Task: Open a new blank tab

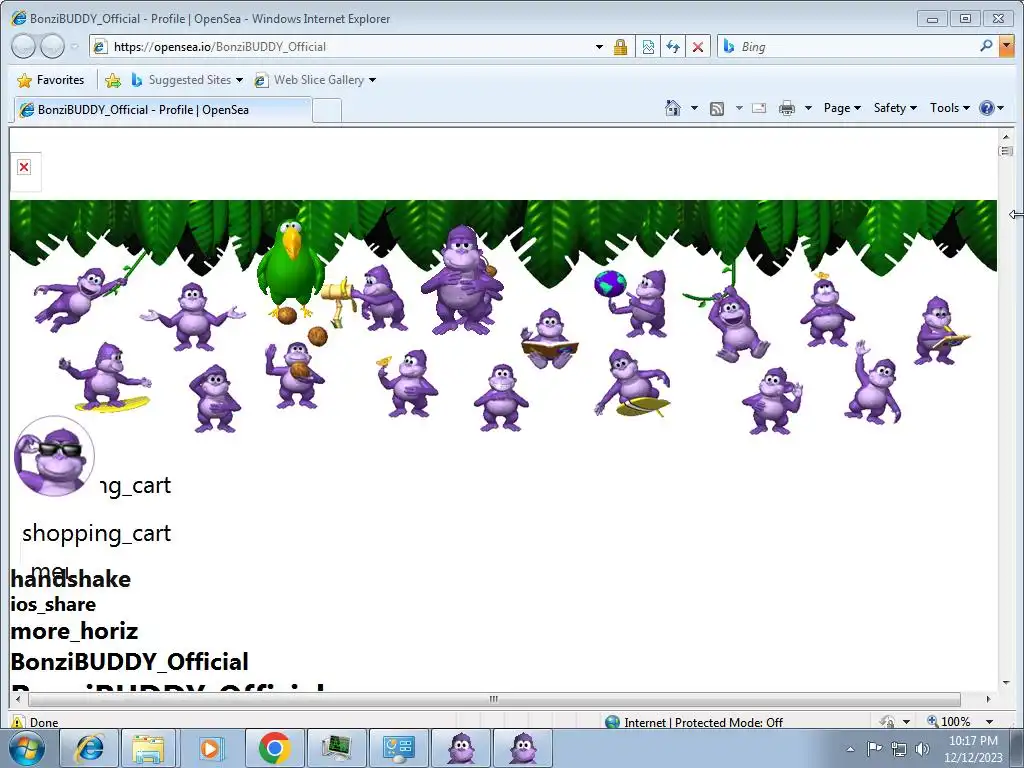Action: click(327, 110)
